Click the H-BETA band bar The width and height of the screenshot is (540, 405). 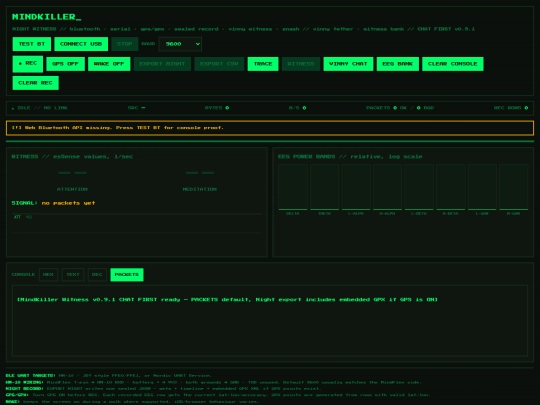click(450, 187)
